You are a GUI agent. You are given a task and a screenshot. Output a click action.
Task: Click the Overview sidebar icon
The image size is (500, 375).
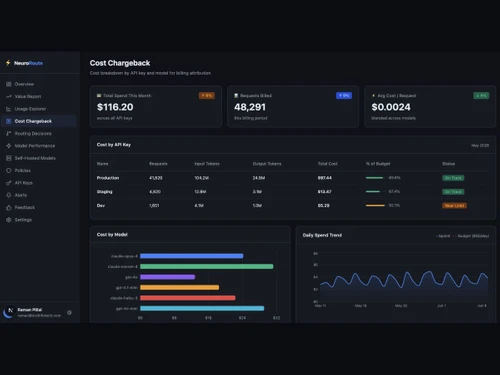tap(9, 84)
